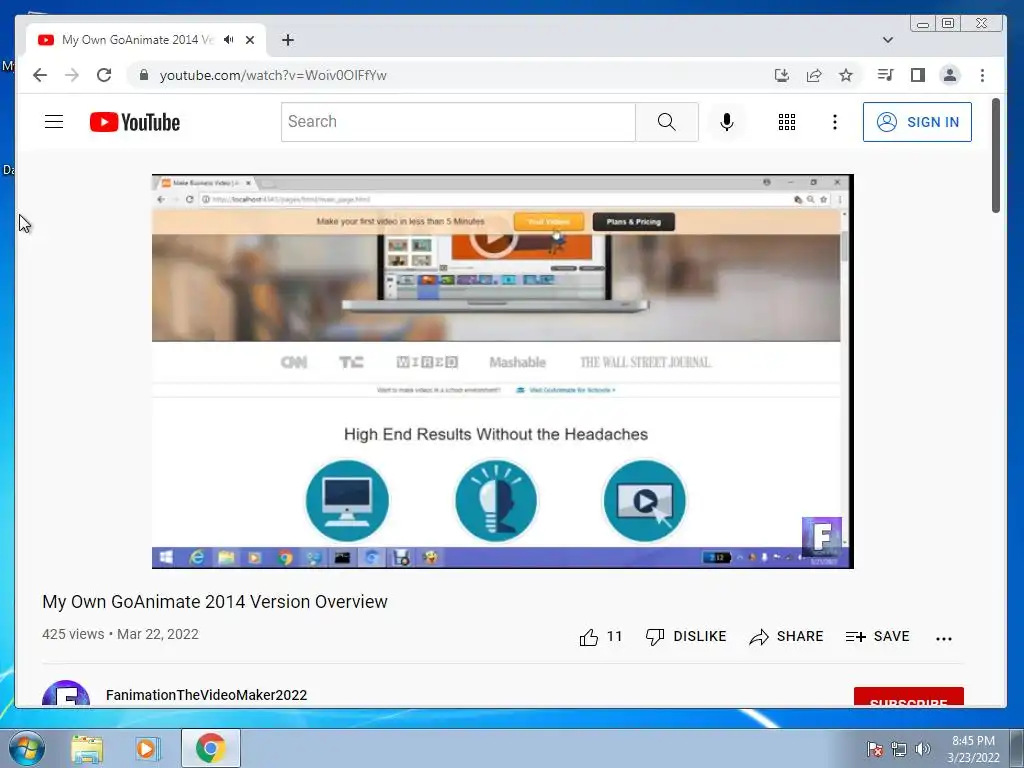1024x768 pixels.
Task: Open Chrome three-dot menu
Action: (x=982, y=75)
